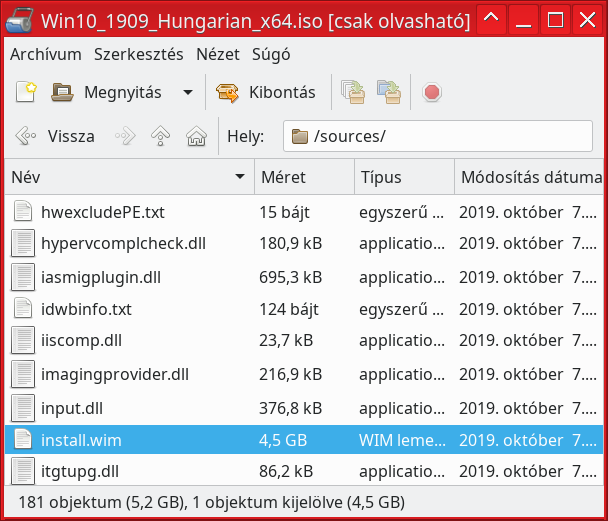Click the archive manager title bar icon
This screenshot has width=608, height=521.
pyautogui.click(x=19, y=19)
